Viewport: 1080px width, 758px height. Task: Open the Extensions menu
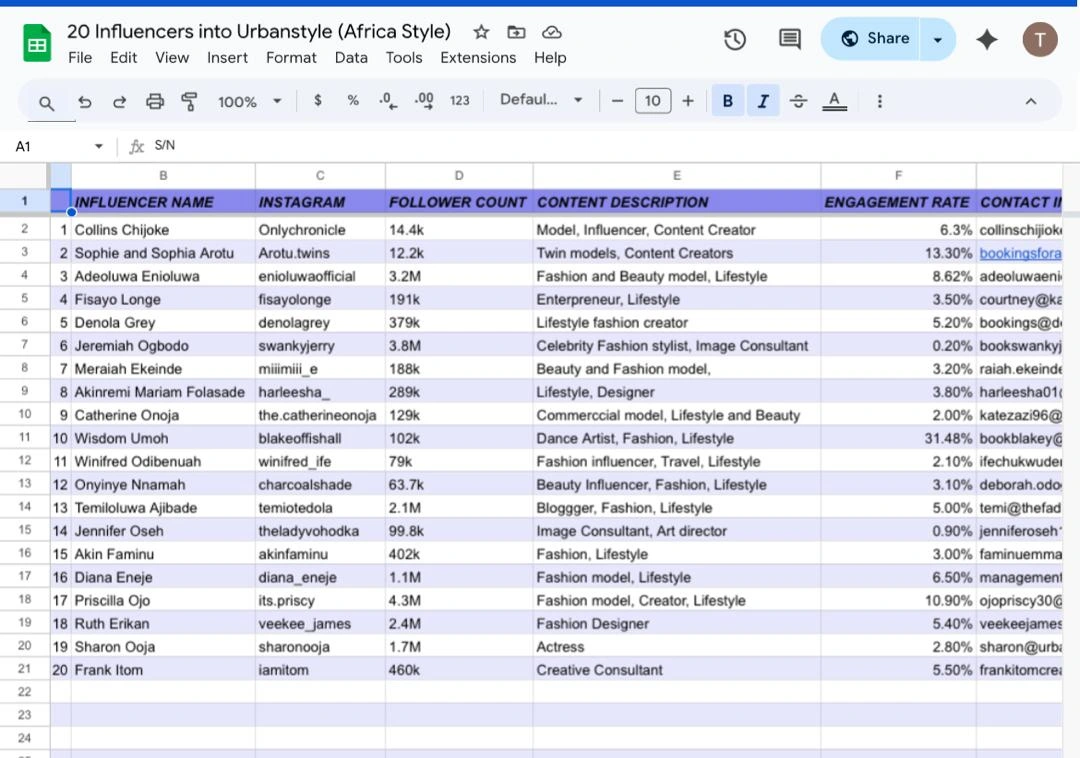pyautogui.click(x=478, y=58)
